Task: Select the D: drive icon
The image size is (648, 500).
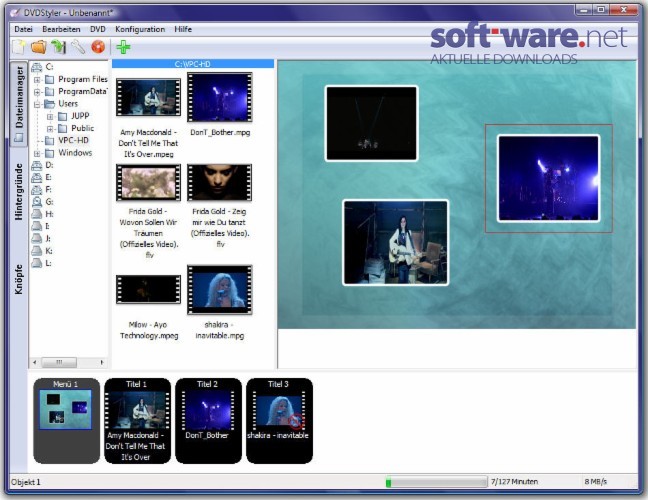Action: point(37,165)
